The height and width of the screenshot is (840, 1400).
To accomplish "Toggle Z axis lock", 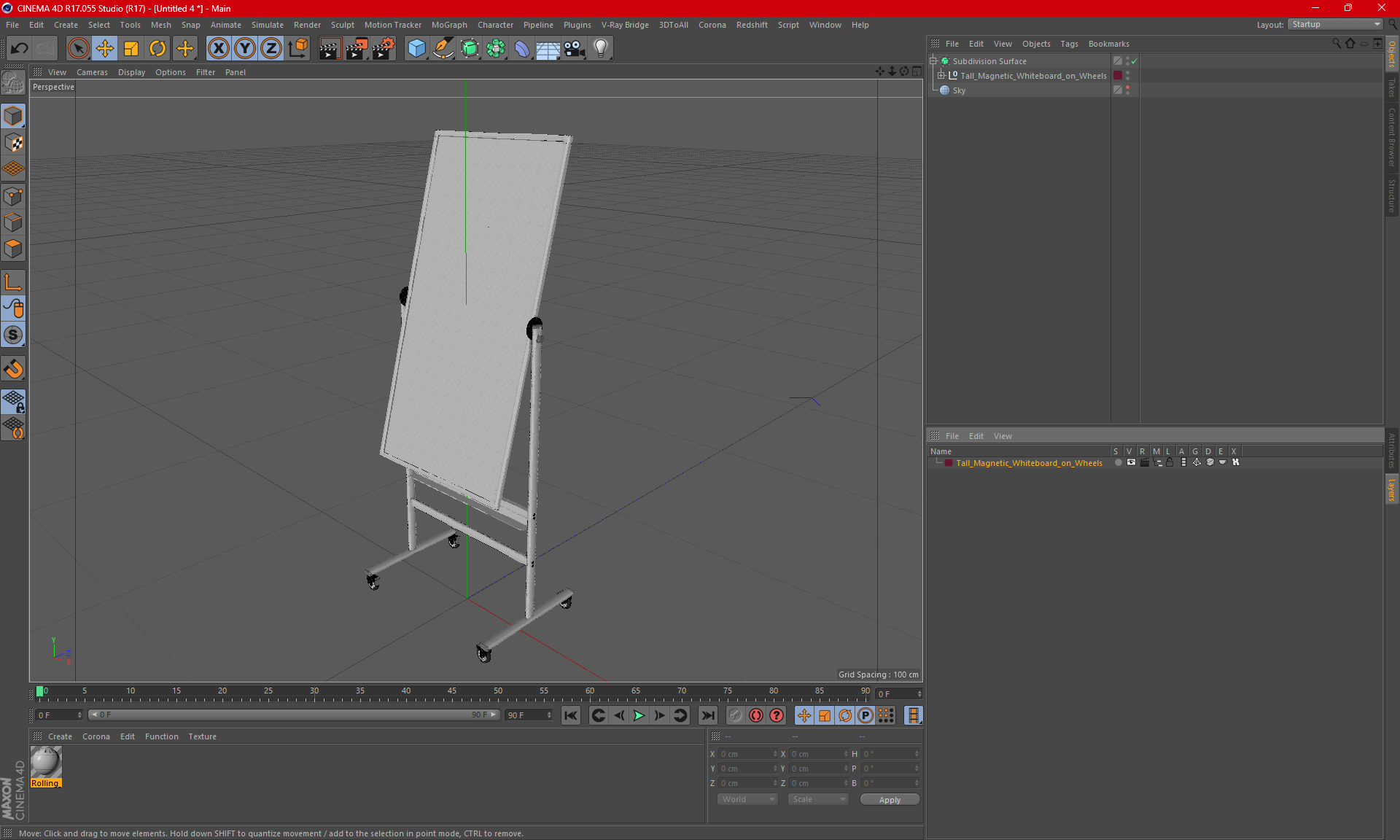I will click(x=271, y=48).
